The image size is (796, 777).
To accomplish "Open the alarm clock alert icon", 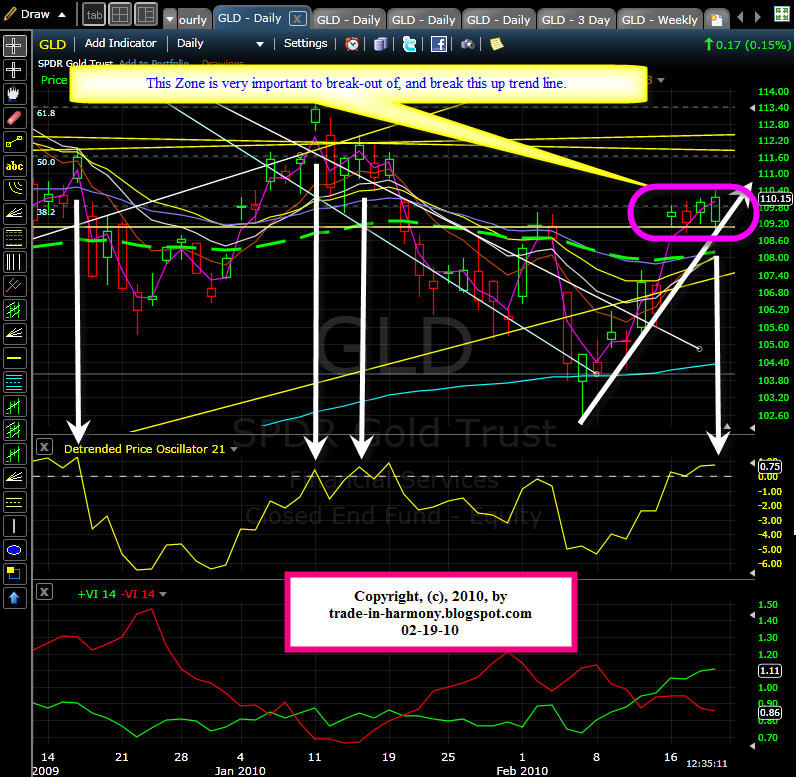I will pos(352,44).
